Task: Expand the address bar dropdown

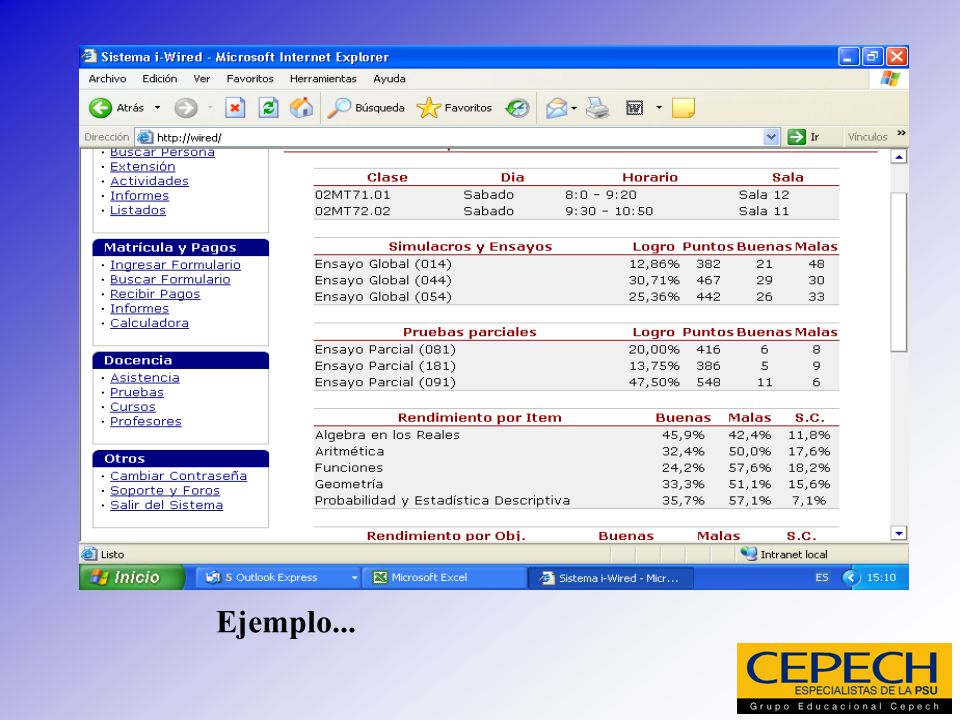Action: 771,137
